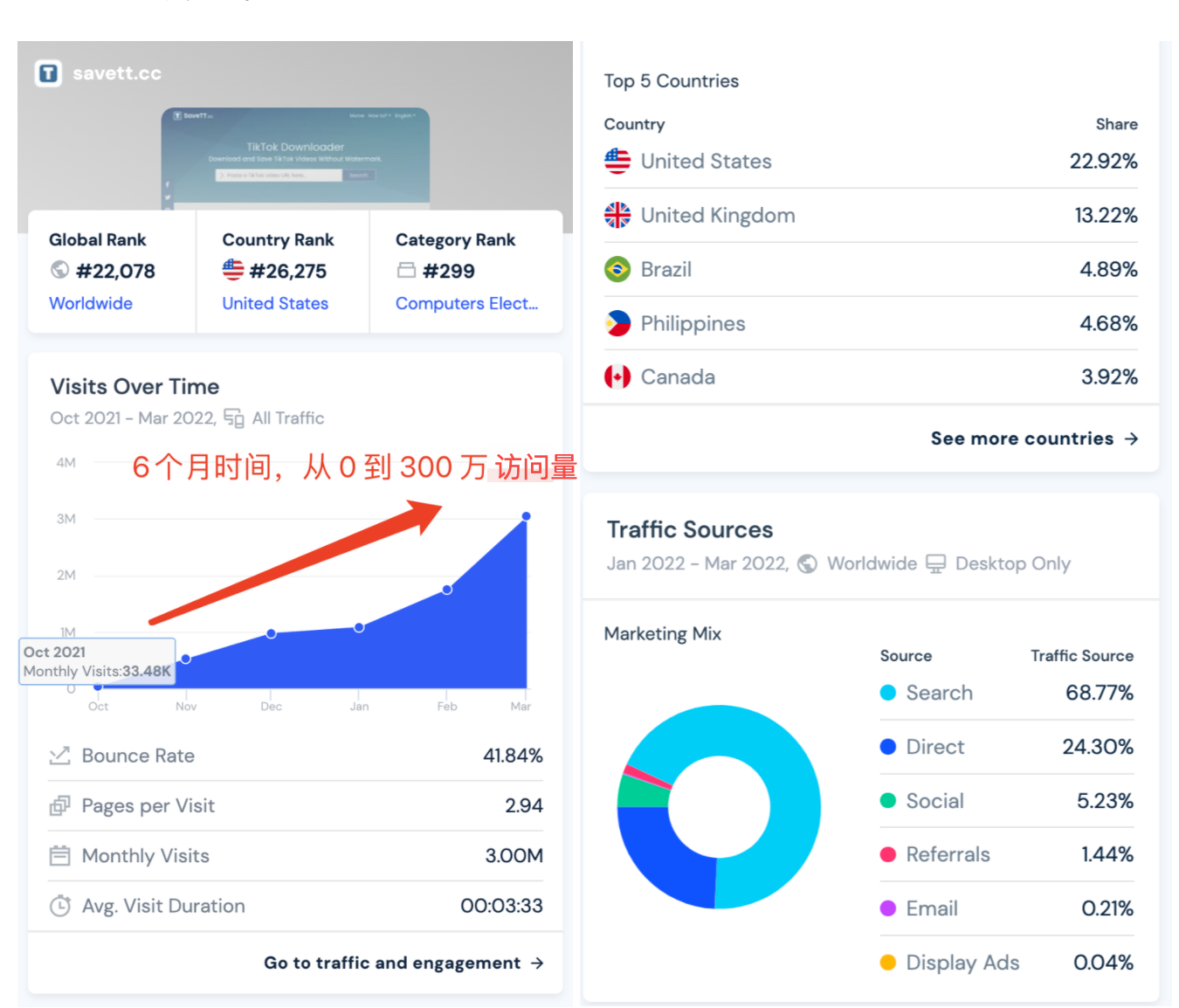Click the US flag beside Country Rank
Viewport: 1179px width, 1008px height.
point(233,270)
